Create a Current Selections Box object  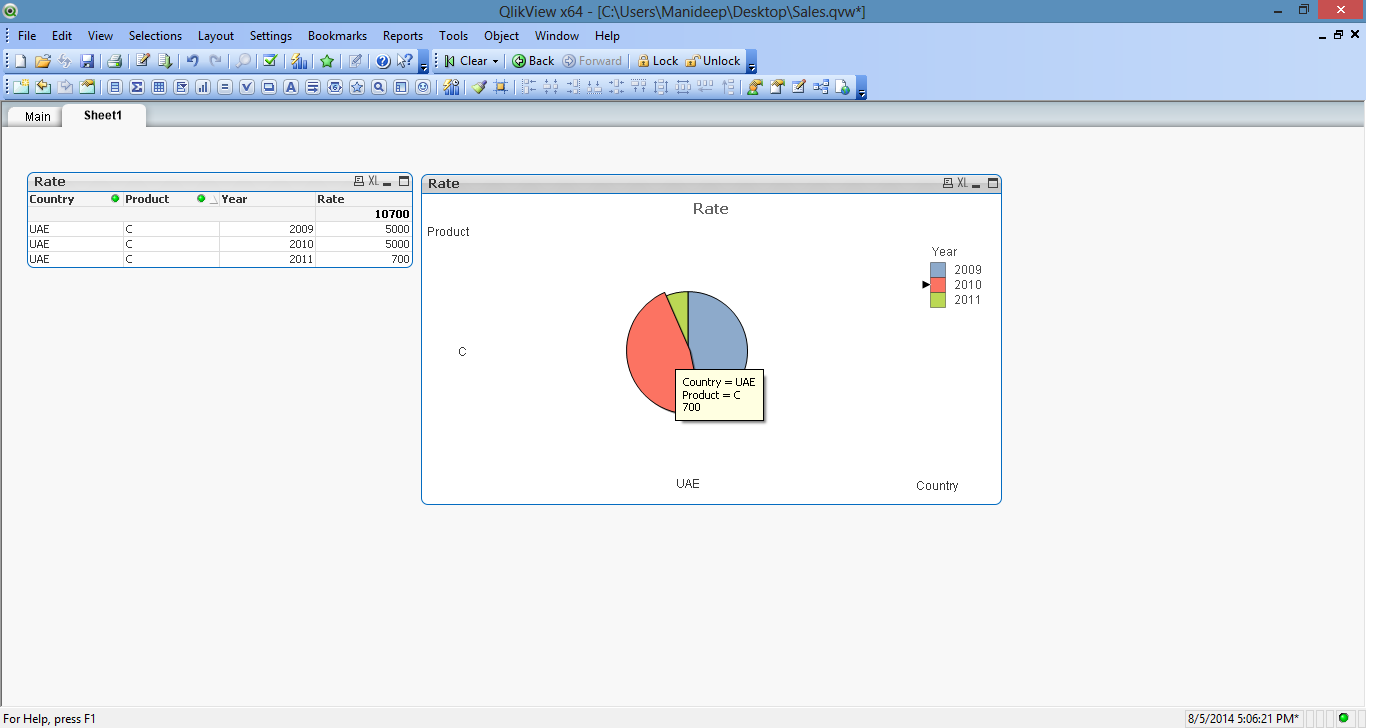click(247, 87)
